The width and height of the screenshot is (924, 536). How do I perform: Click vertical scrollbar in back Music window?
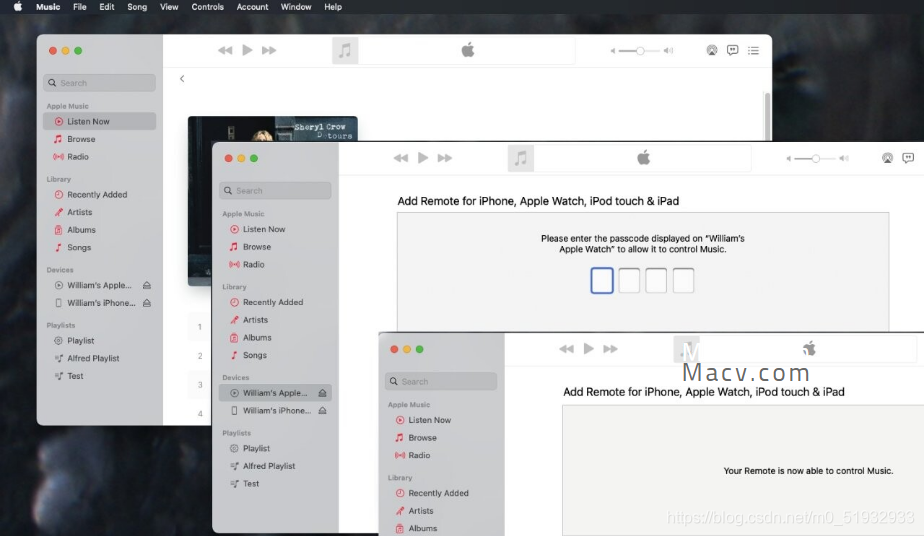coord(767,115)
